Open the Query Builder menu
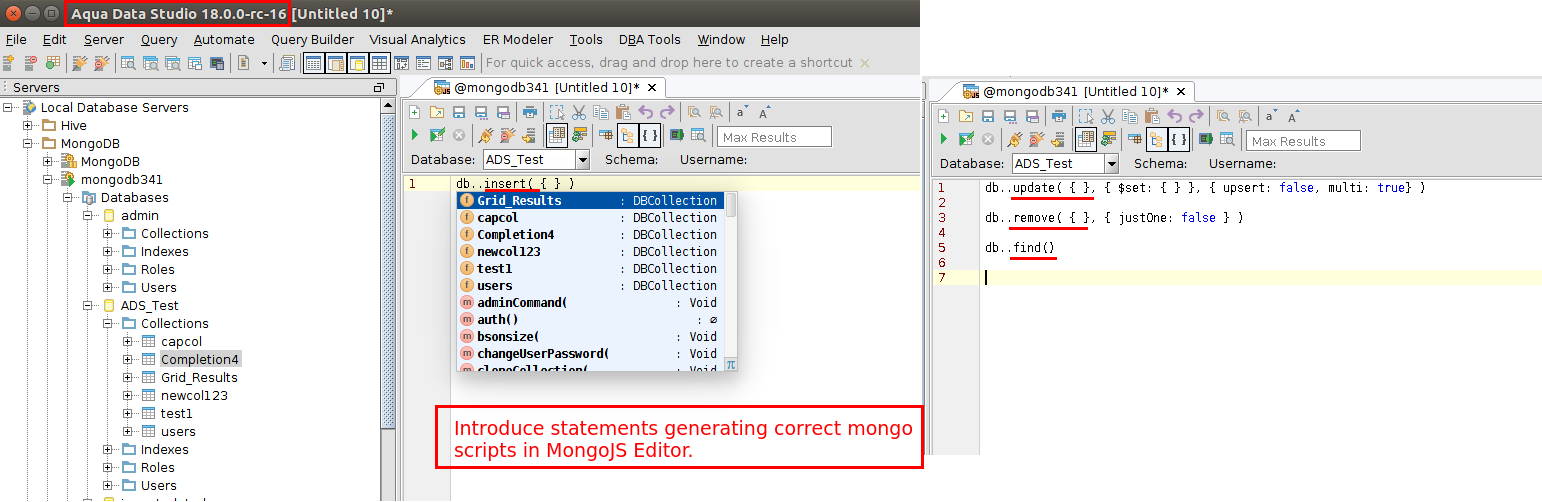Image resolution: width=1542 pixels, height=502 pixels. click(312, 40)
